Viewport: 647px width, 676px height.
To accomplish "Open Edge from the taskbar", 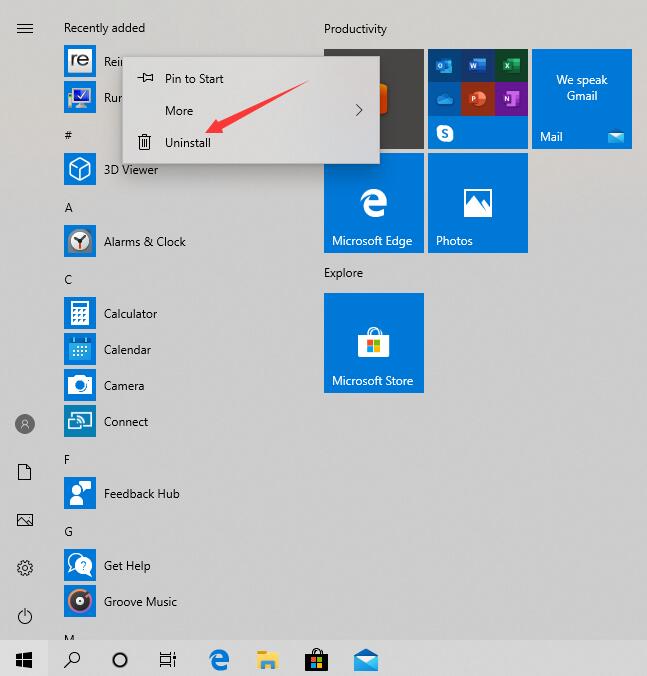I will (x=219, y=660).
